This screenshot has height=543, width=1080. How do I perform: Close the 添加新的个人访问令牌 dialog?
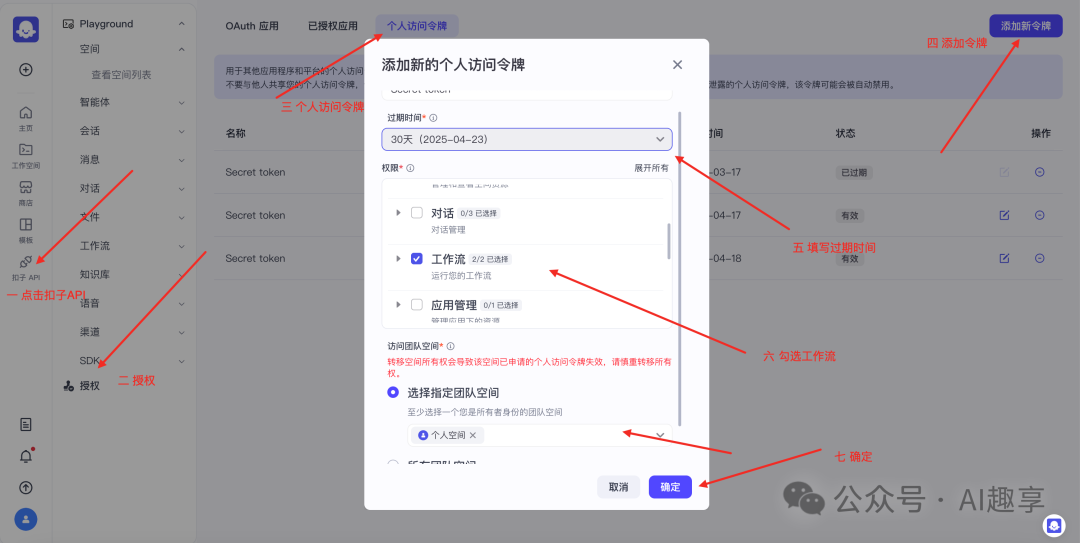[677, 65]
